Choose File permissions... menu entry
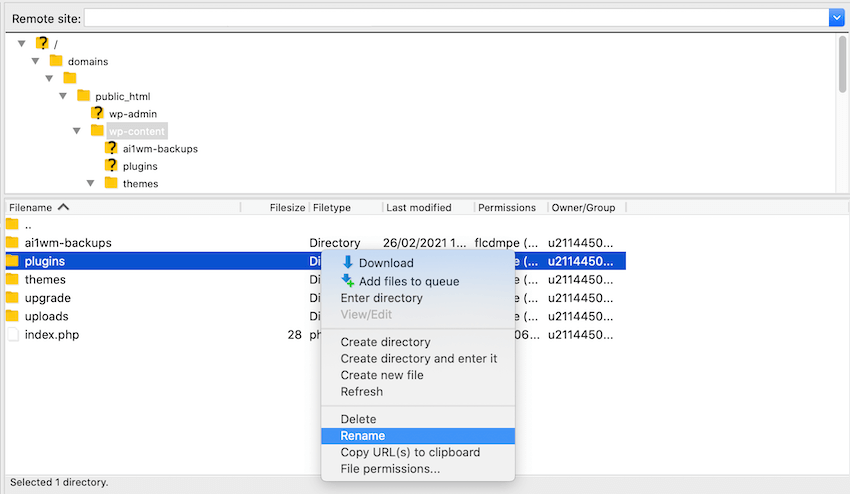This screenshot has width=850, height=494. (390, 469)
